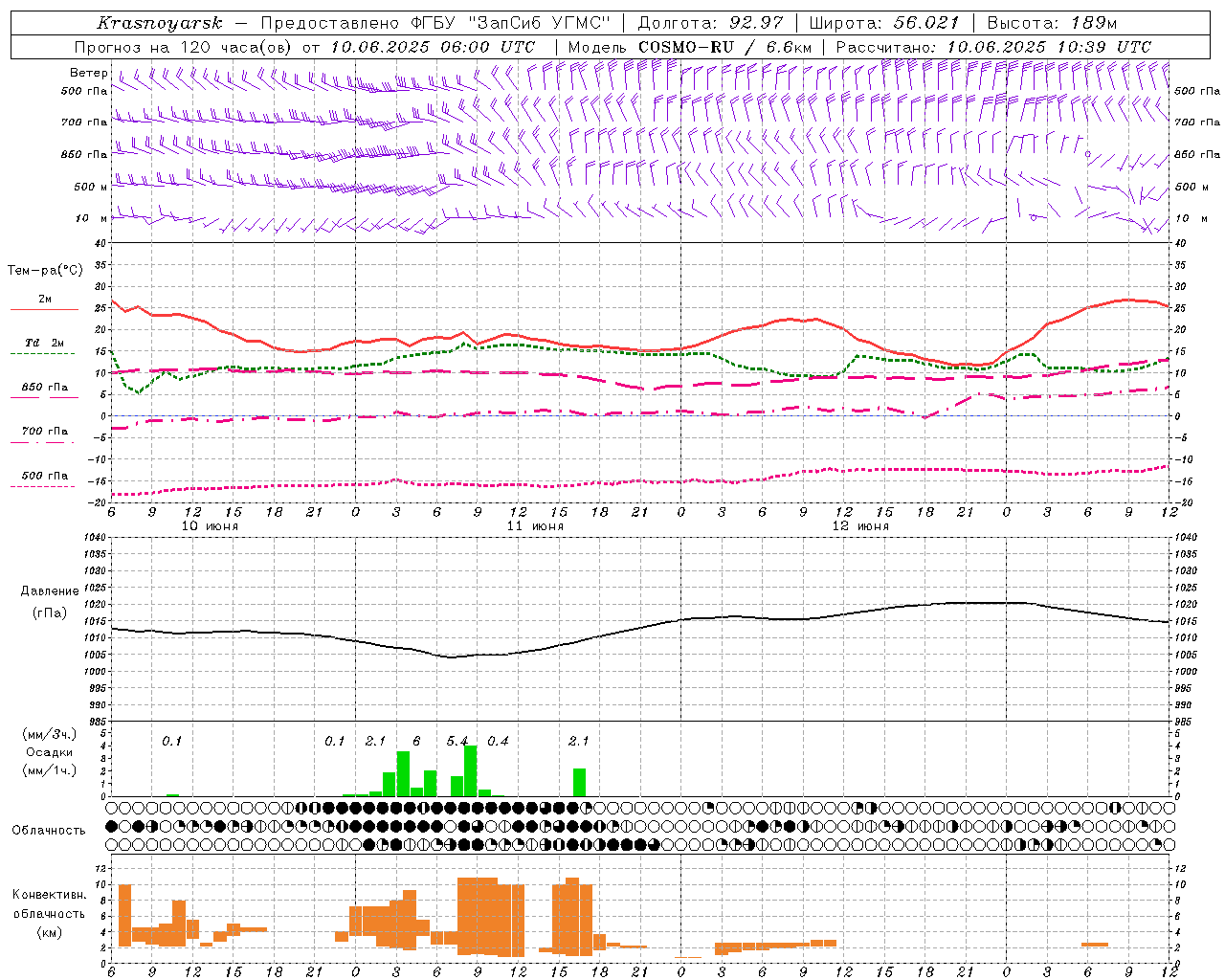This screenshot has width=1225, height=980.
Task: Click the 6 precipitation total value
Action: (x=416, y=742)
